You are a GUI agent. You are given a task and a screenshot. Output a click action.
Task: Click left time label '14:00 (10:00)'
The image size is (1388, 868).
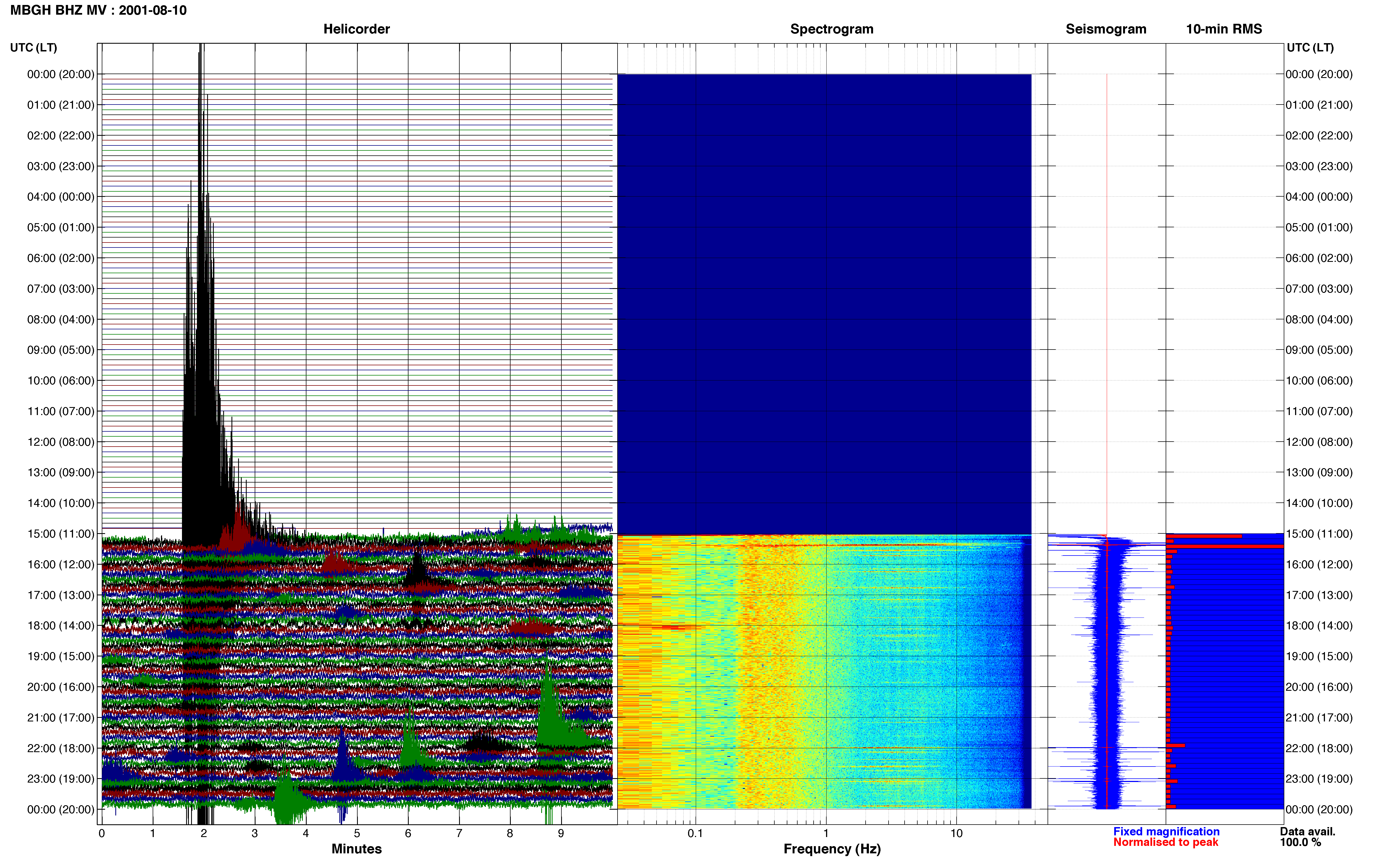(x=61, y=503)
